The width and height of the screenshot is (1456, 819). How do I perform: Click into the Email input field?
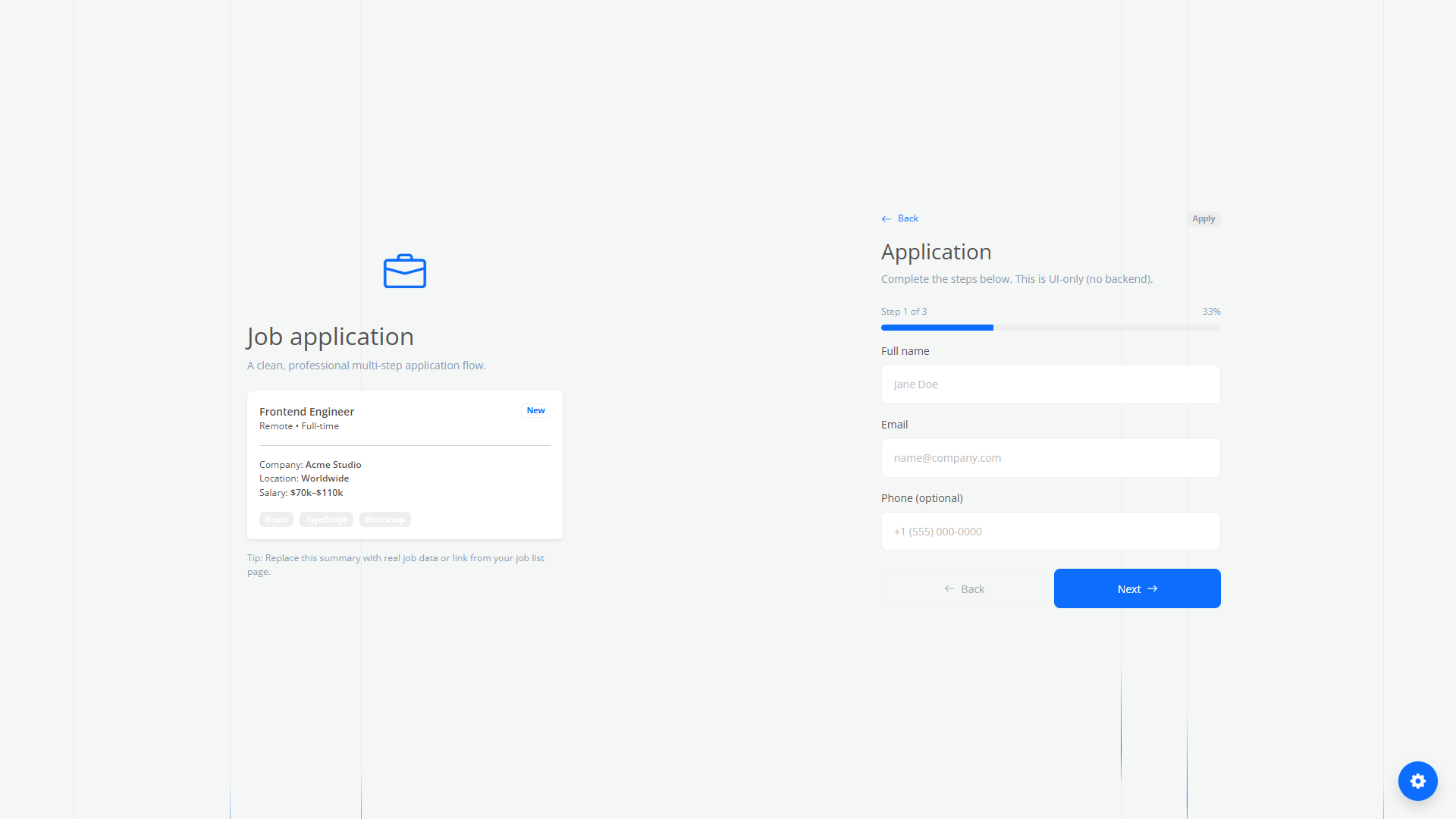click(1050, 458)
